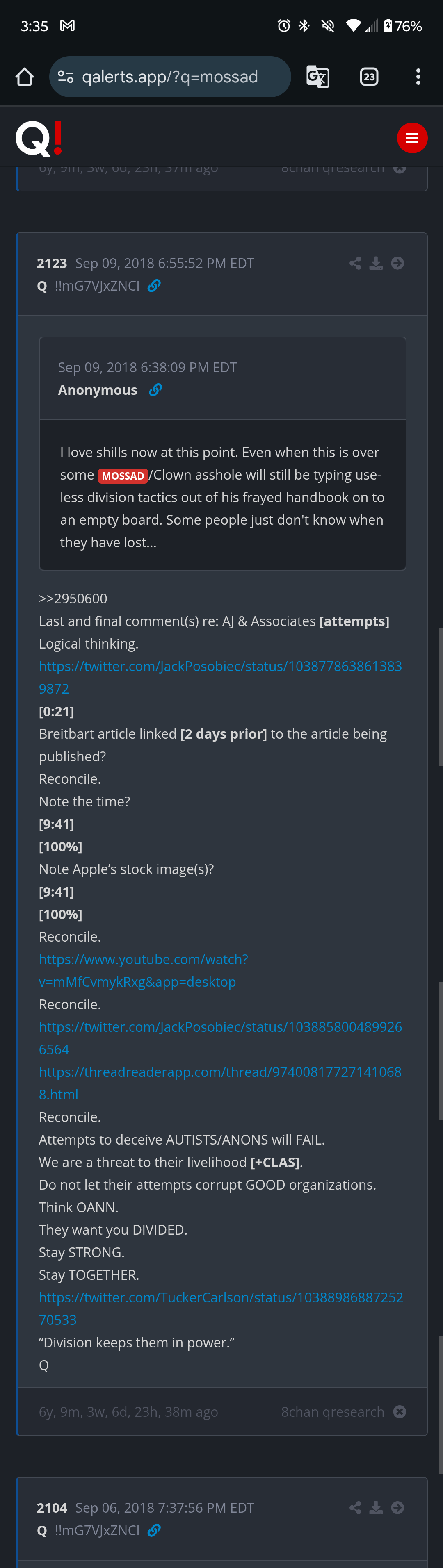The width and height of the screenshot is (443, 1568).
Task: Share post 2123 via share icon
Action: (355, 263)
